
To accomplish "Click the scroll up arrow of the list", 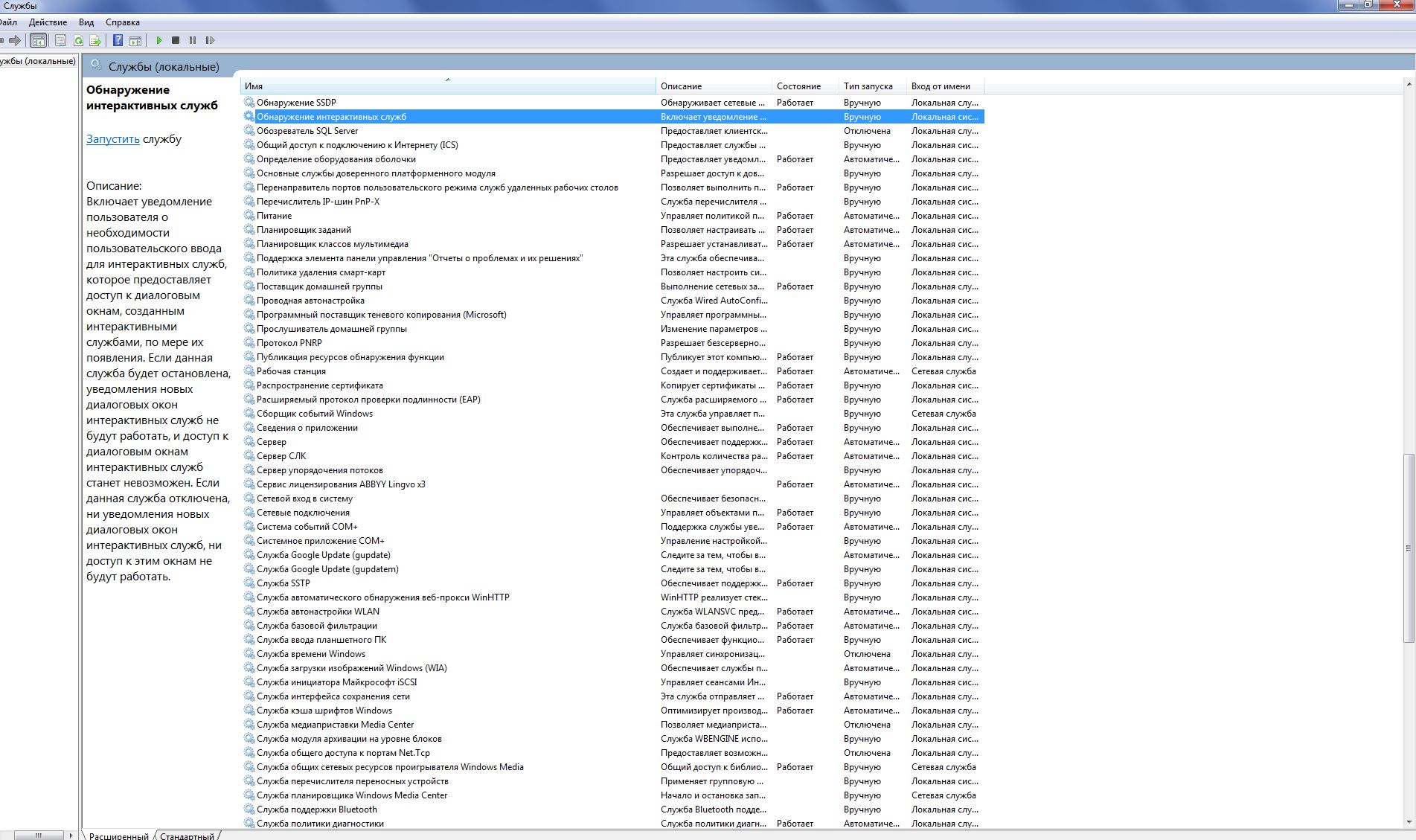I will (1408, 84).
